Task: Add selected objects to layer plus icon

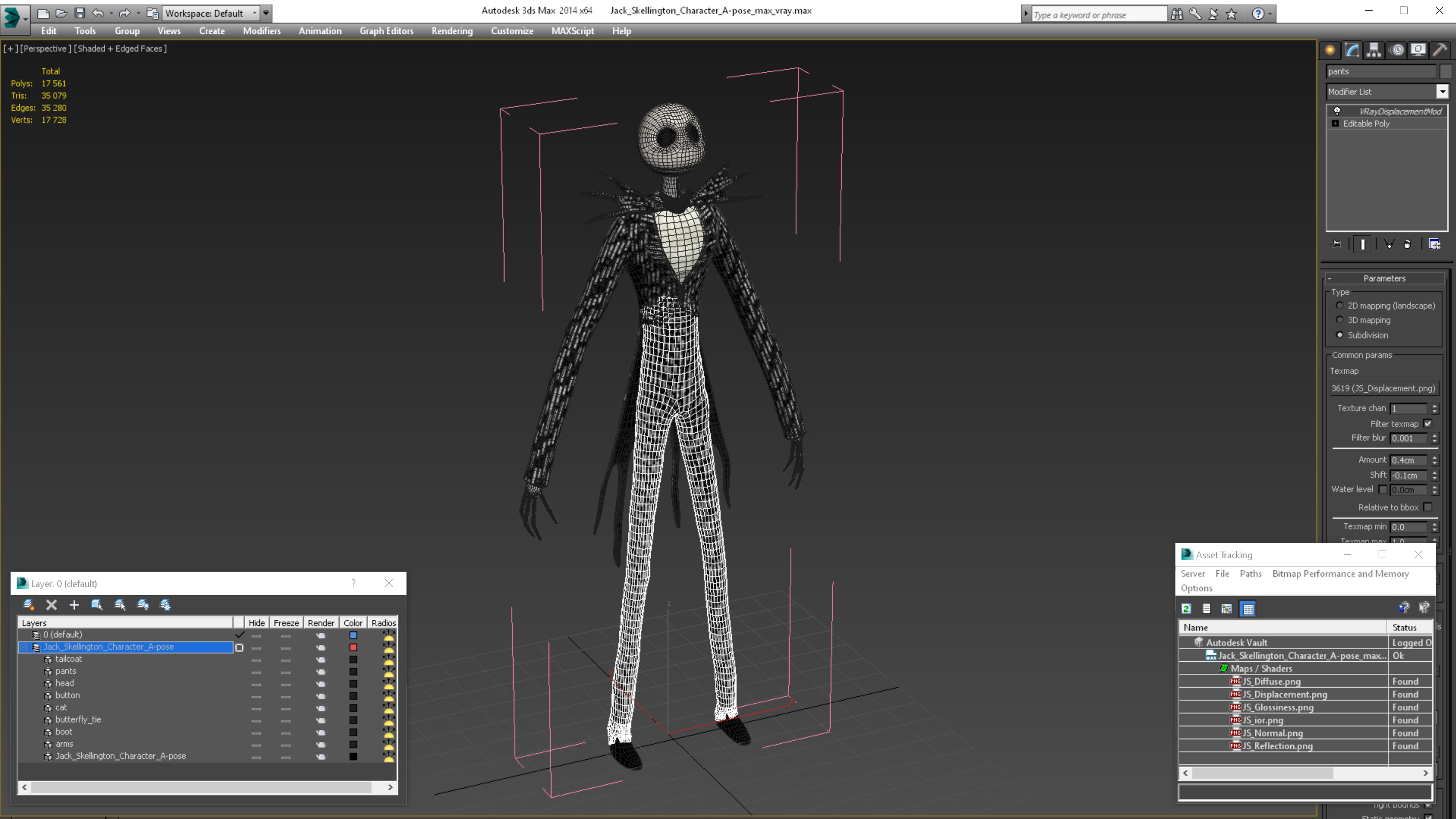Action: tap(74, 605)
